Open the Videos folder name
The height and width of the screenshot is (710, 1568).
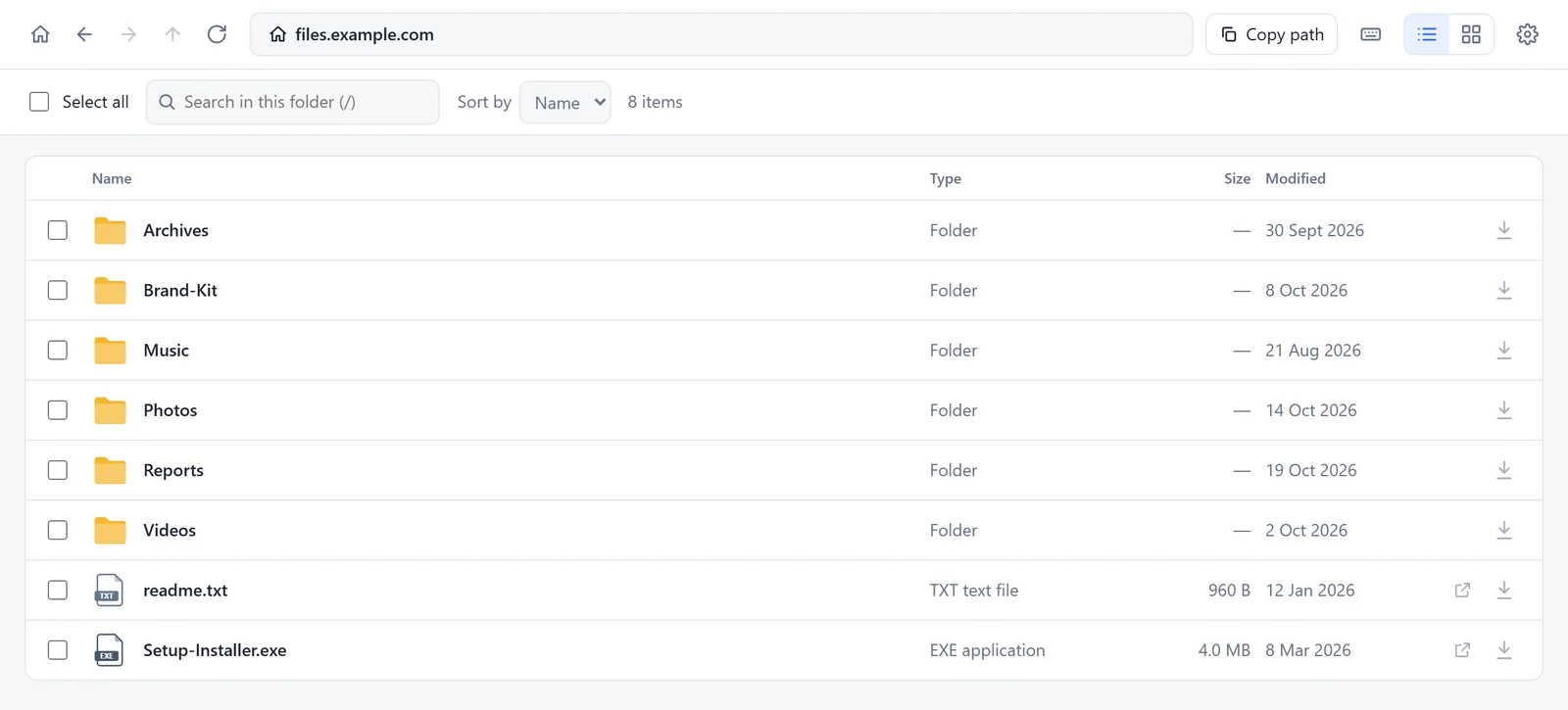point(170,530)
